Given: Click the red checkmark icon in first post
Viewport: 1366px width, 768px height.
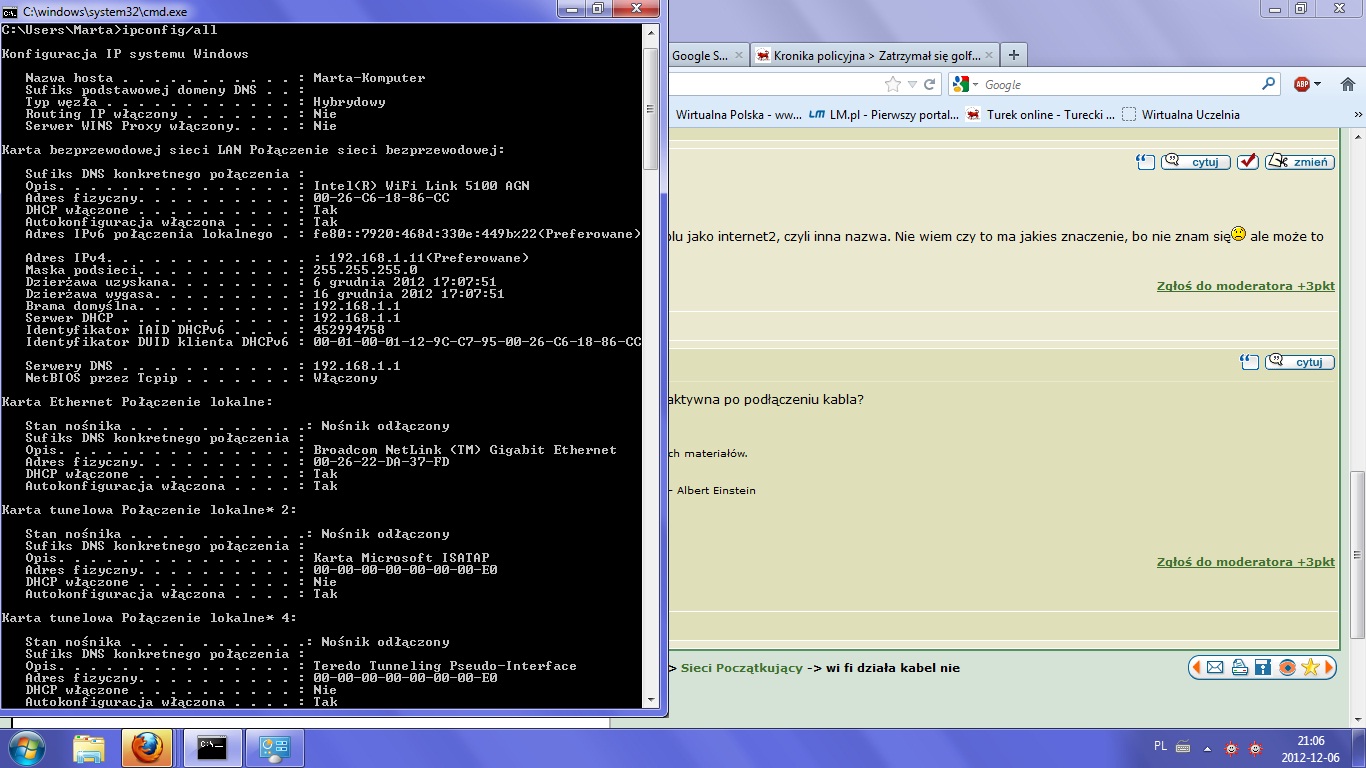Looking at the screenshot, I should [1247, 162].
